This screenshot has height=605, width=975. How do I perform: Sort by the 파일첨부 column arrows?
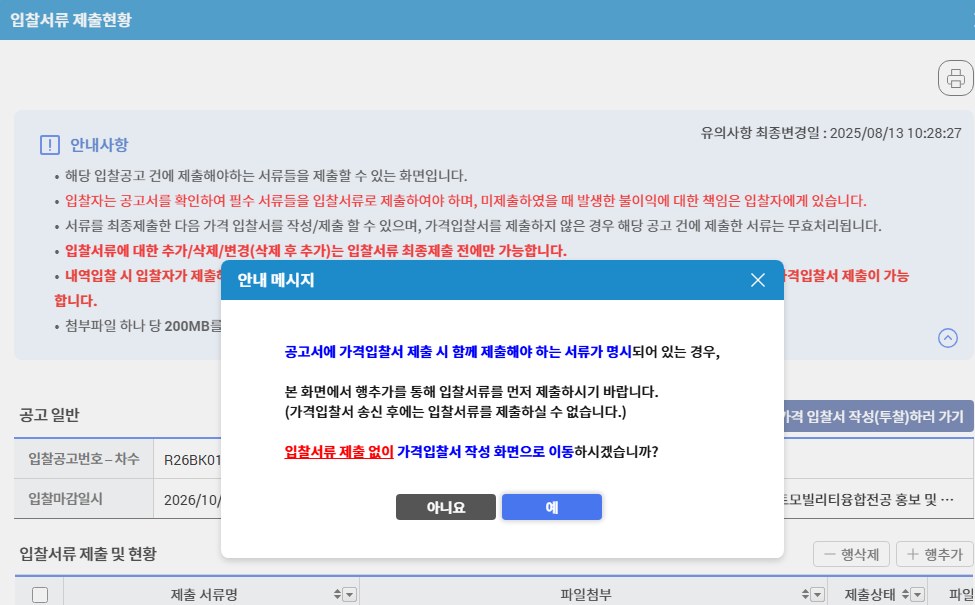pyautogui.click(x=805, y=595)
